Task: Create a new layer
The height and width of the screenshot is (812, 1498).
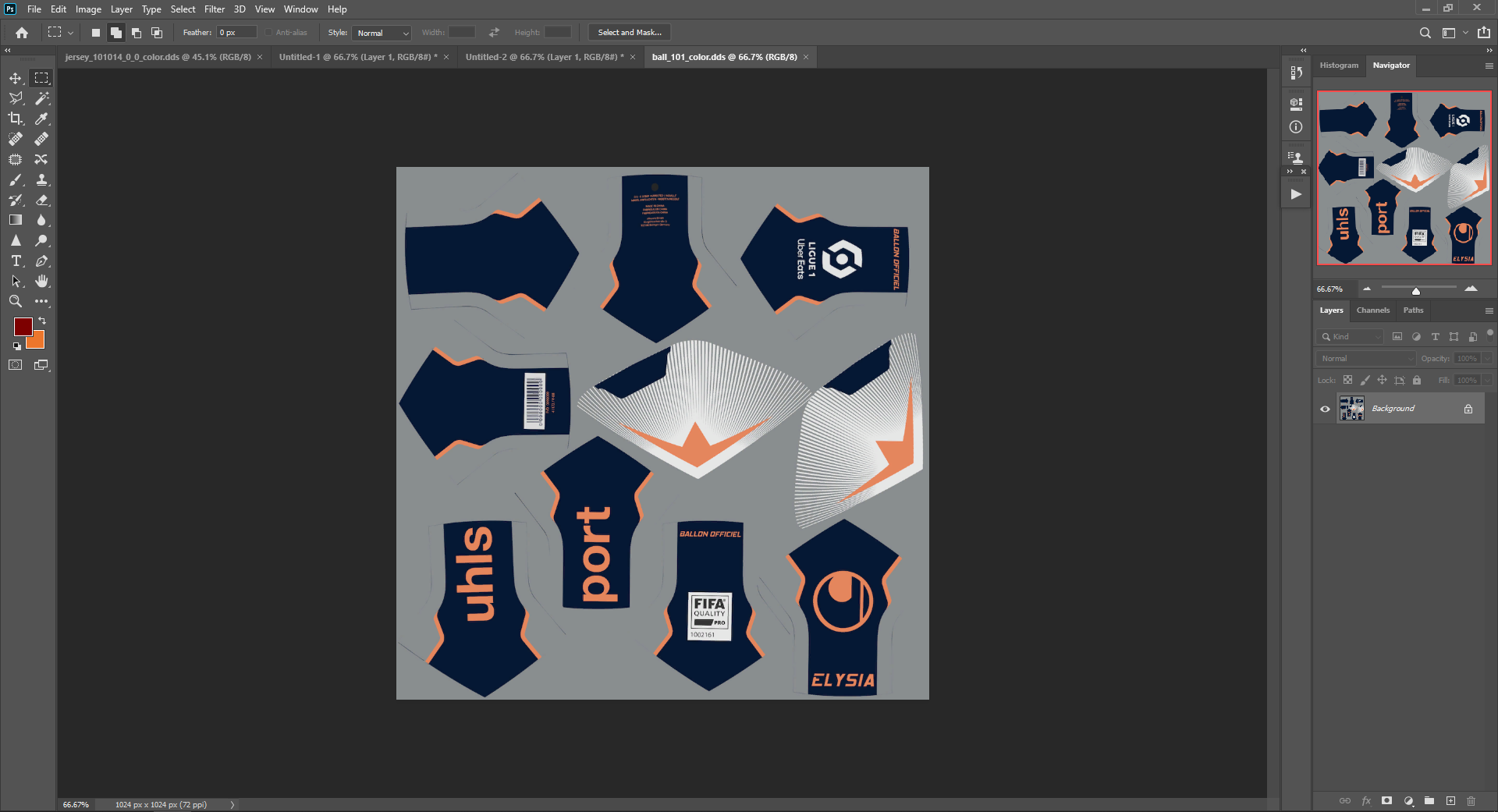Action: (1450, 801)
